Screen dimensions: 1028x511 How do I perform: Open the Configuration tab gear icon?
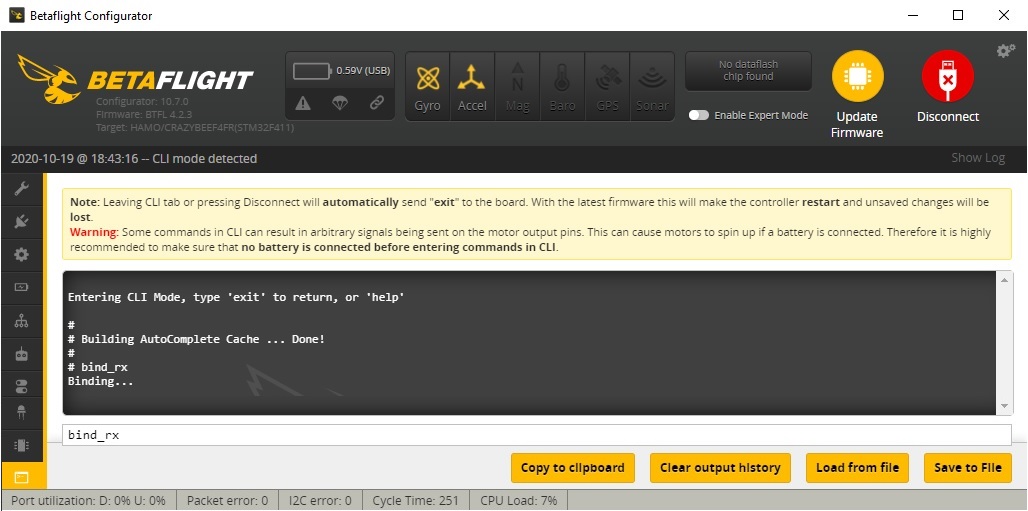click(22, 255)
